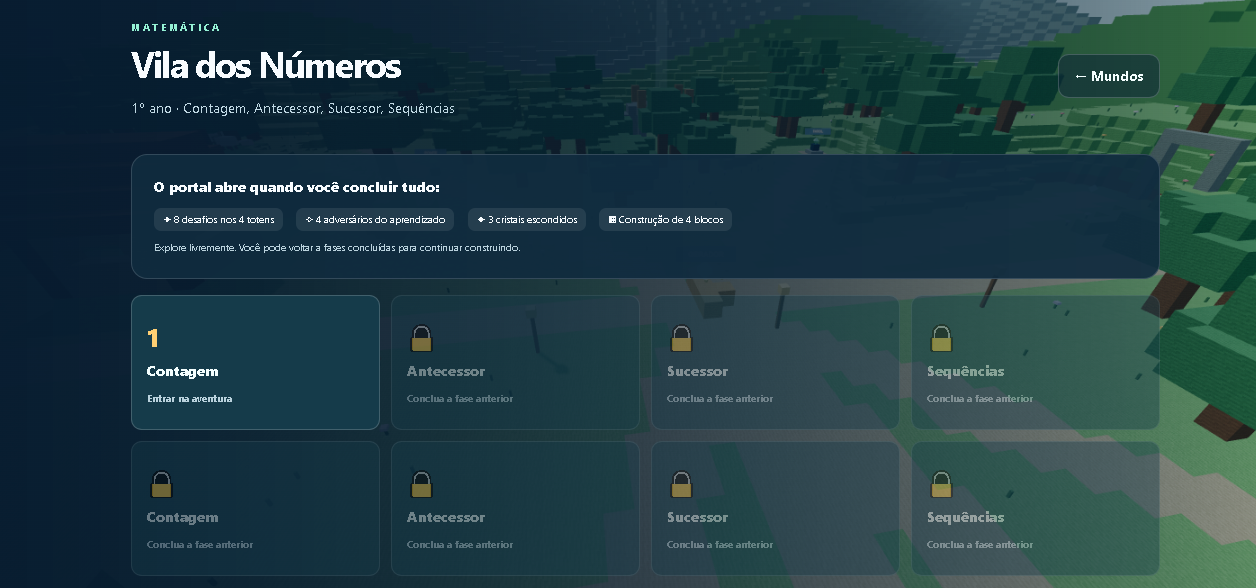Viewport: 1256px width, 588px height.
Task: Click the lock icon on top-row Sequências
Action: [x=941, y=338]
